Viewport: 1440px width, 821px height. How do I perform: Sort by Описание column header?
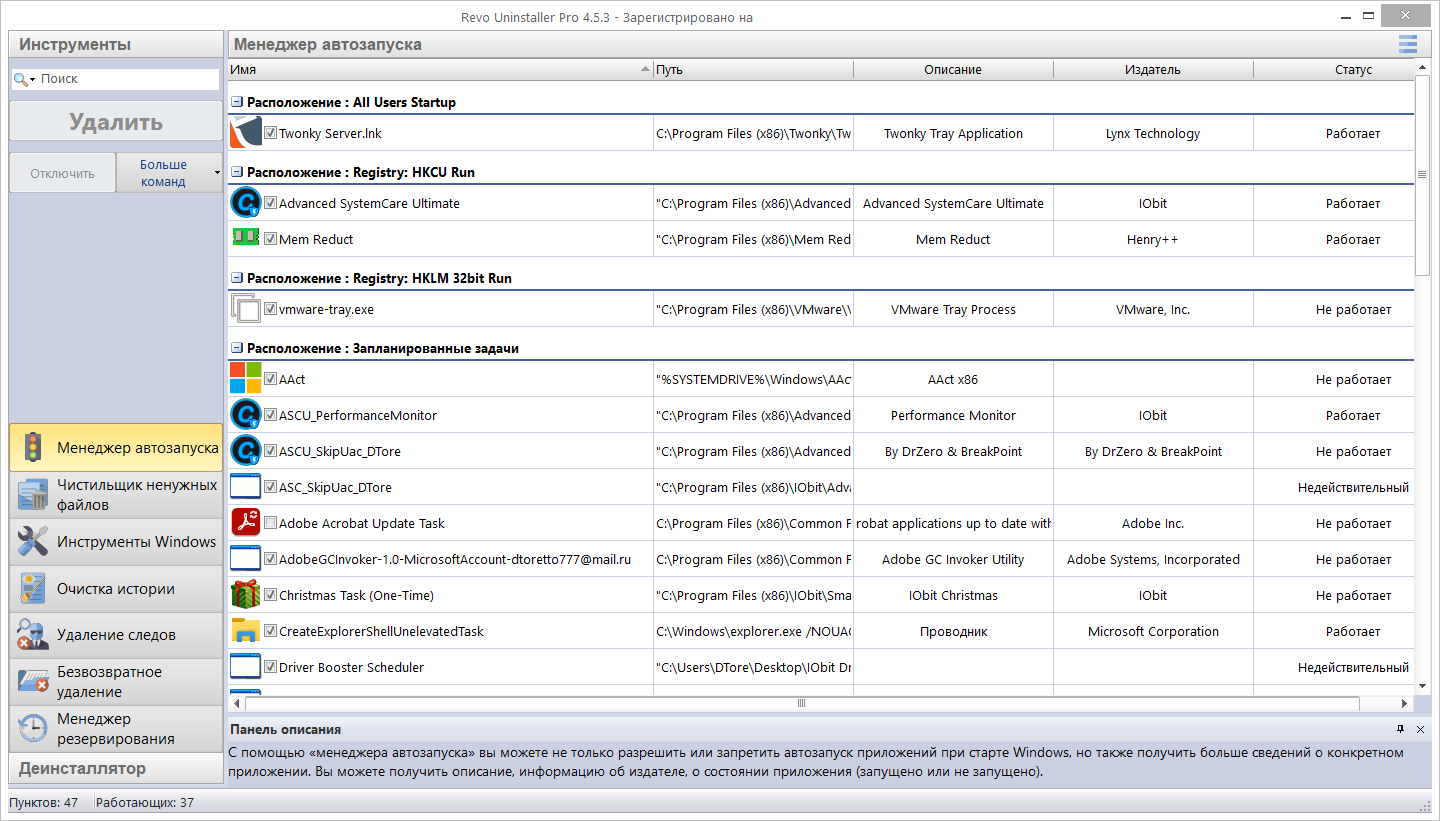[x=953, y=70]
